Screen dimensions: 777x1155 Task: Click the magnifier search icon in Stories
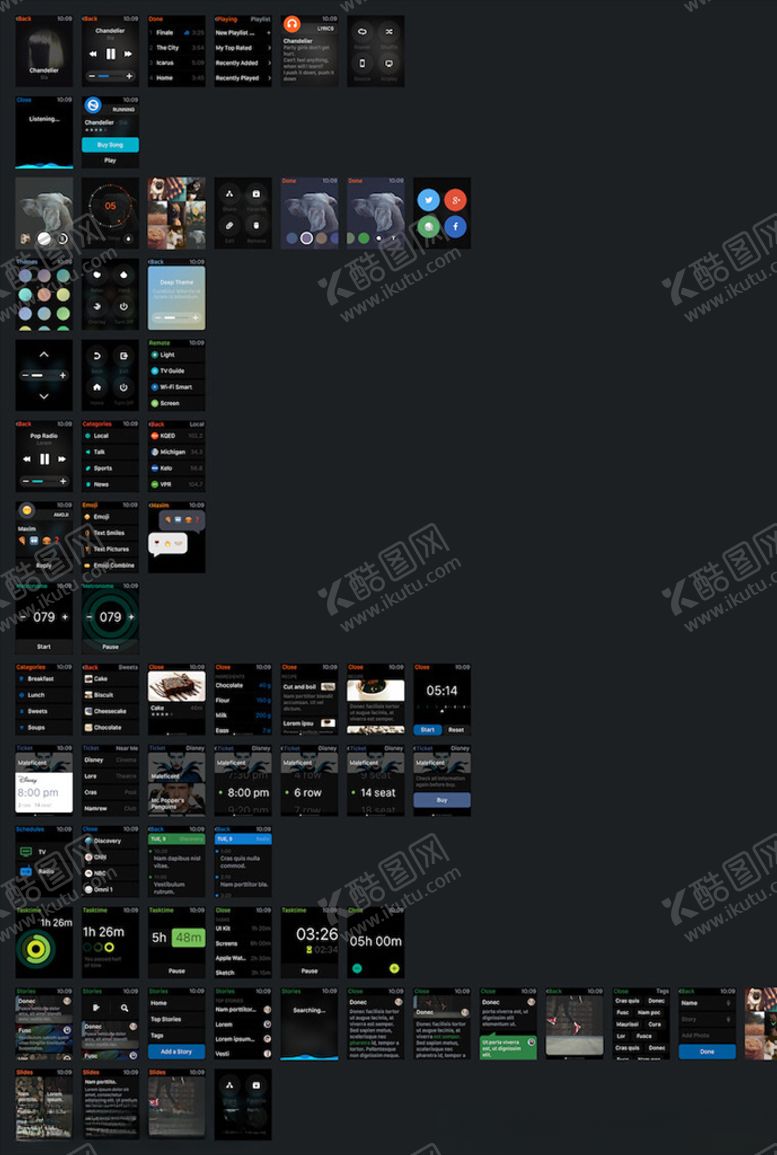tap(124, 1008)
